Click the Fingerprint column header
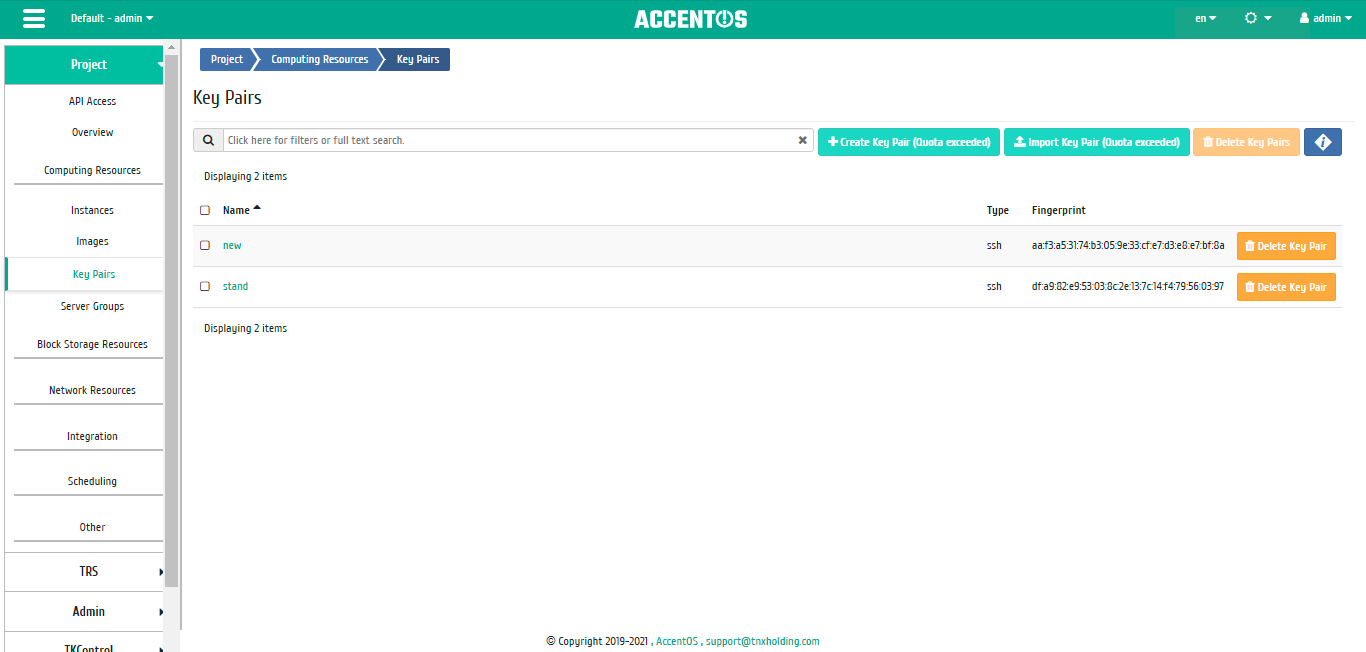Screen dimensions: 1366x652 [1058, 210]
